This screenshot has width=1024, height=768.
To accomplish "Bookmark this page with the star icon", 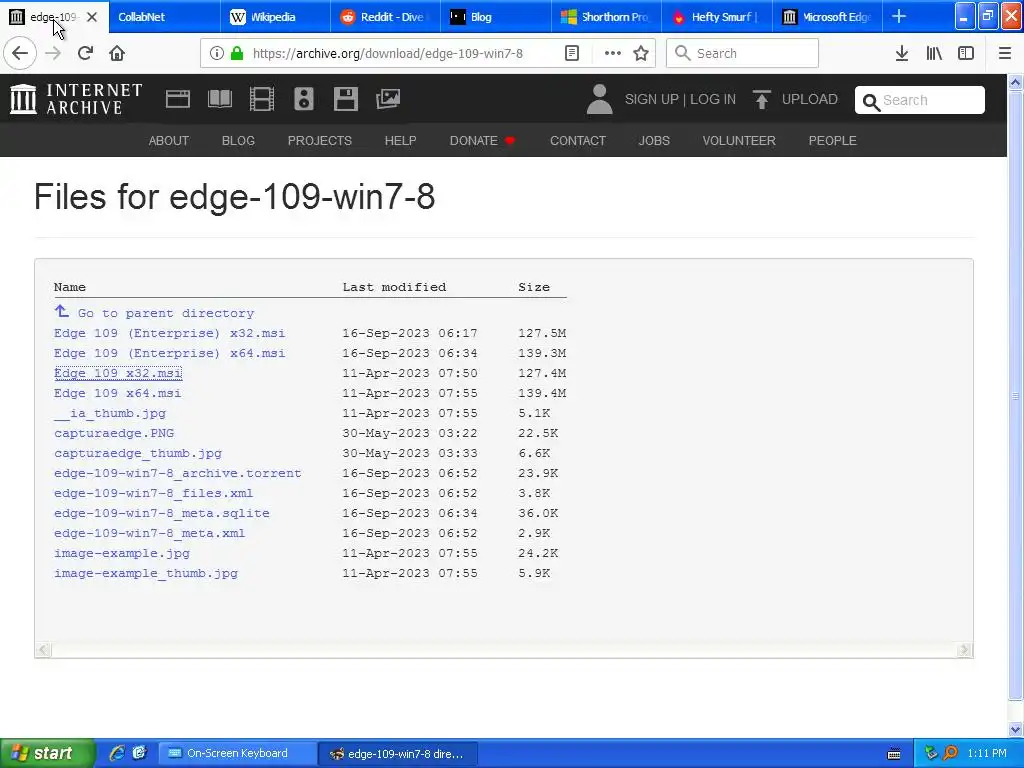I will [641, 54].
